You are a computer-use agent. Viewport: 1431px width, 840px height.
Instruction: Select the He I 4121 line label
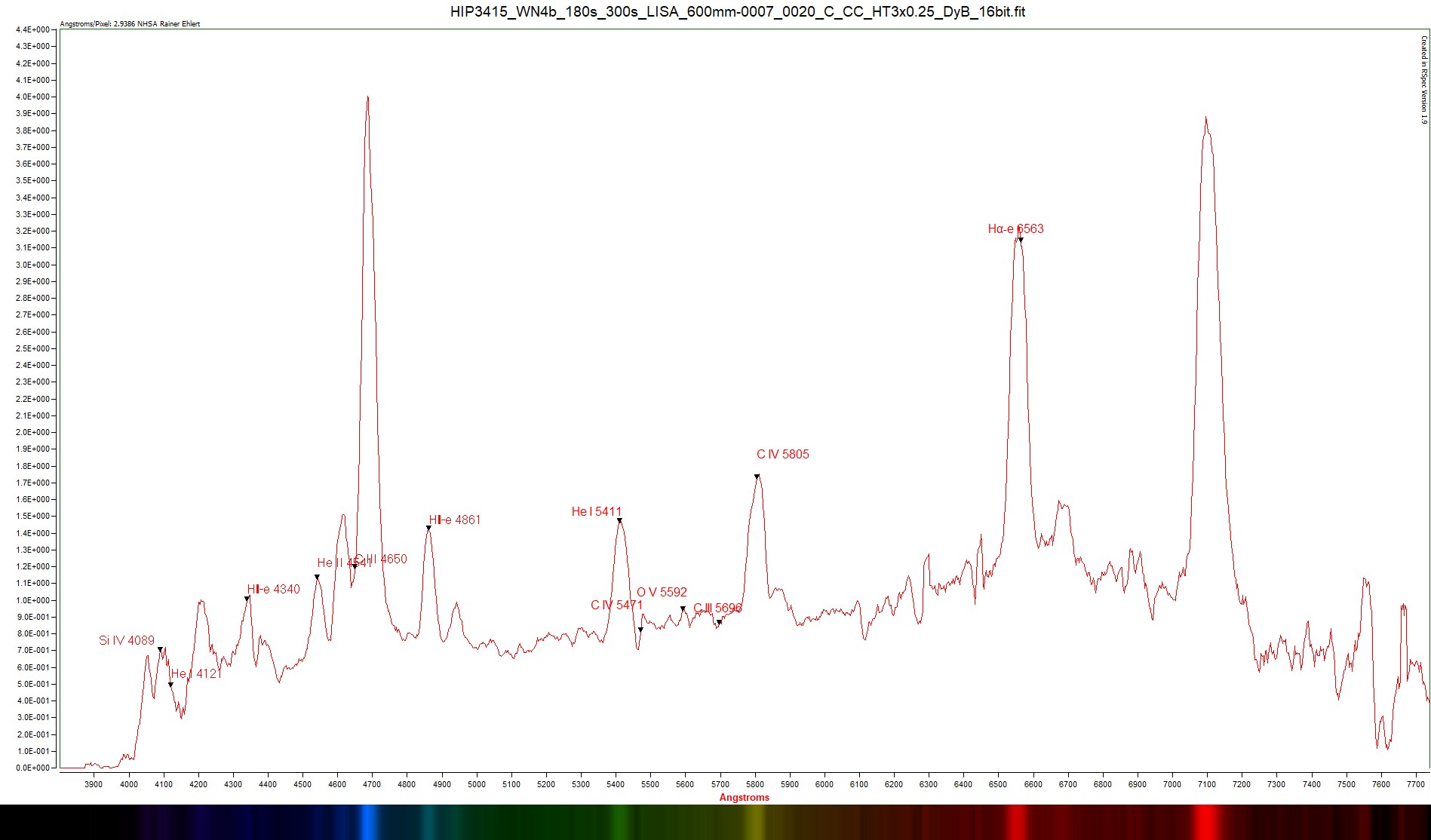click(196, 673)
